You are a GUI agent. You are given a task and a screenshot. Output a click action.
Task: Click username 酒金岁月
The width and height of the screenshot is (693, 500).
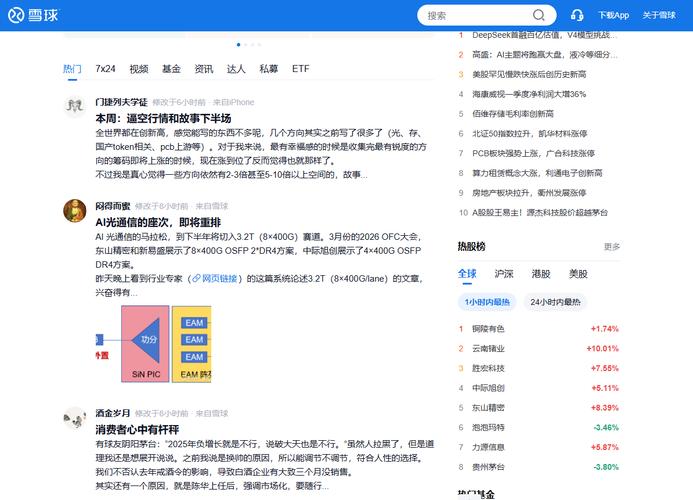113,413
